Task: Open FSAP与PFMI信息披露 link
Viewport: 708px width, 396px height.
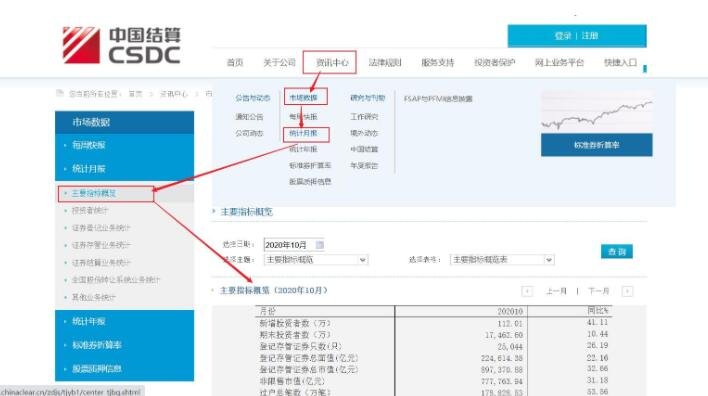Action: pos(438,98)
